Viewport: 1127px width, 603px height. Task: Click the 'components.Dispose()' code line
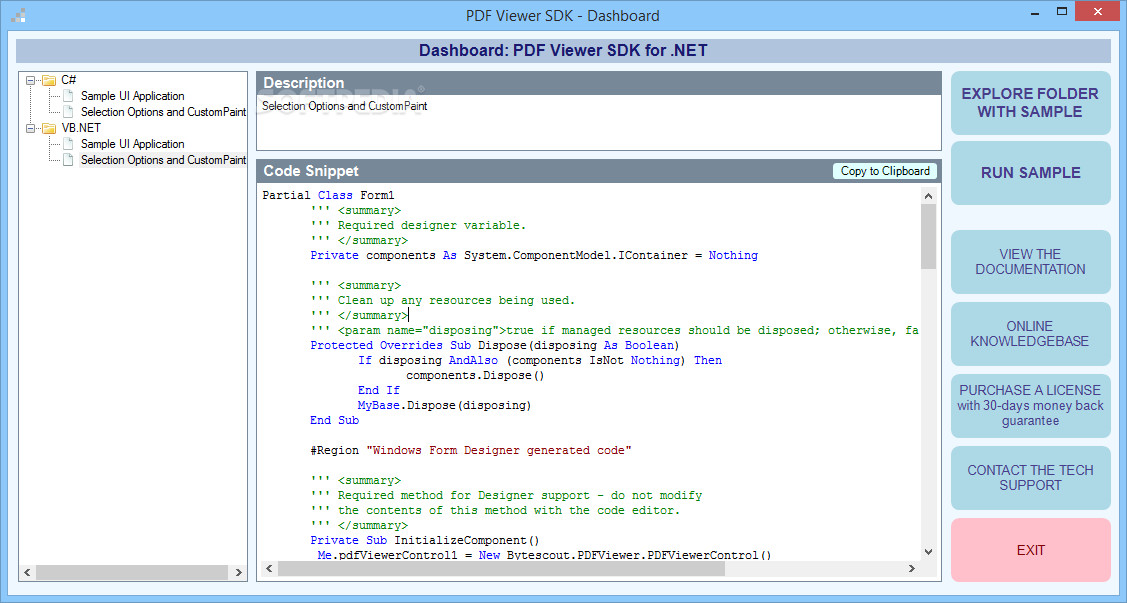(x=477, y=375)
